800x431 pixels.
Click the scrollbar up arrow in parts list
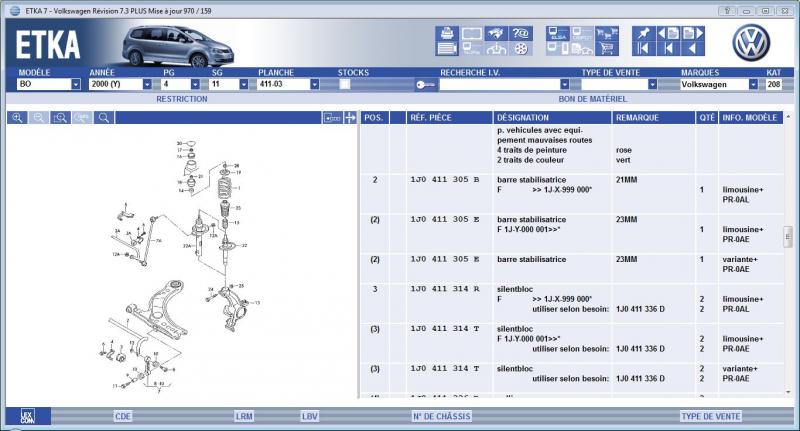[x=788, y=117]
